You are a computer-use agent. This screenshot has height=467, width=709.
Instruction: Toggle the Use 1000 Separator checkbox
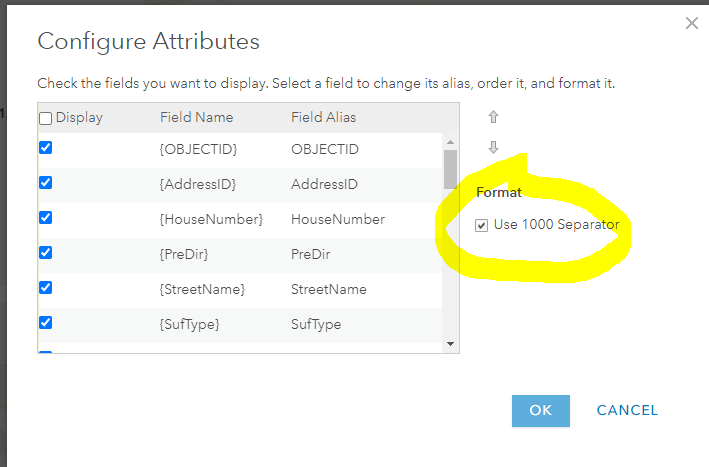tap(482, 225)
